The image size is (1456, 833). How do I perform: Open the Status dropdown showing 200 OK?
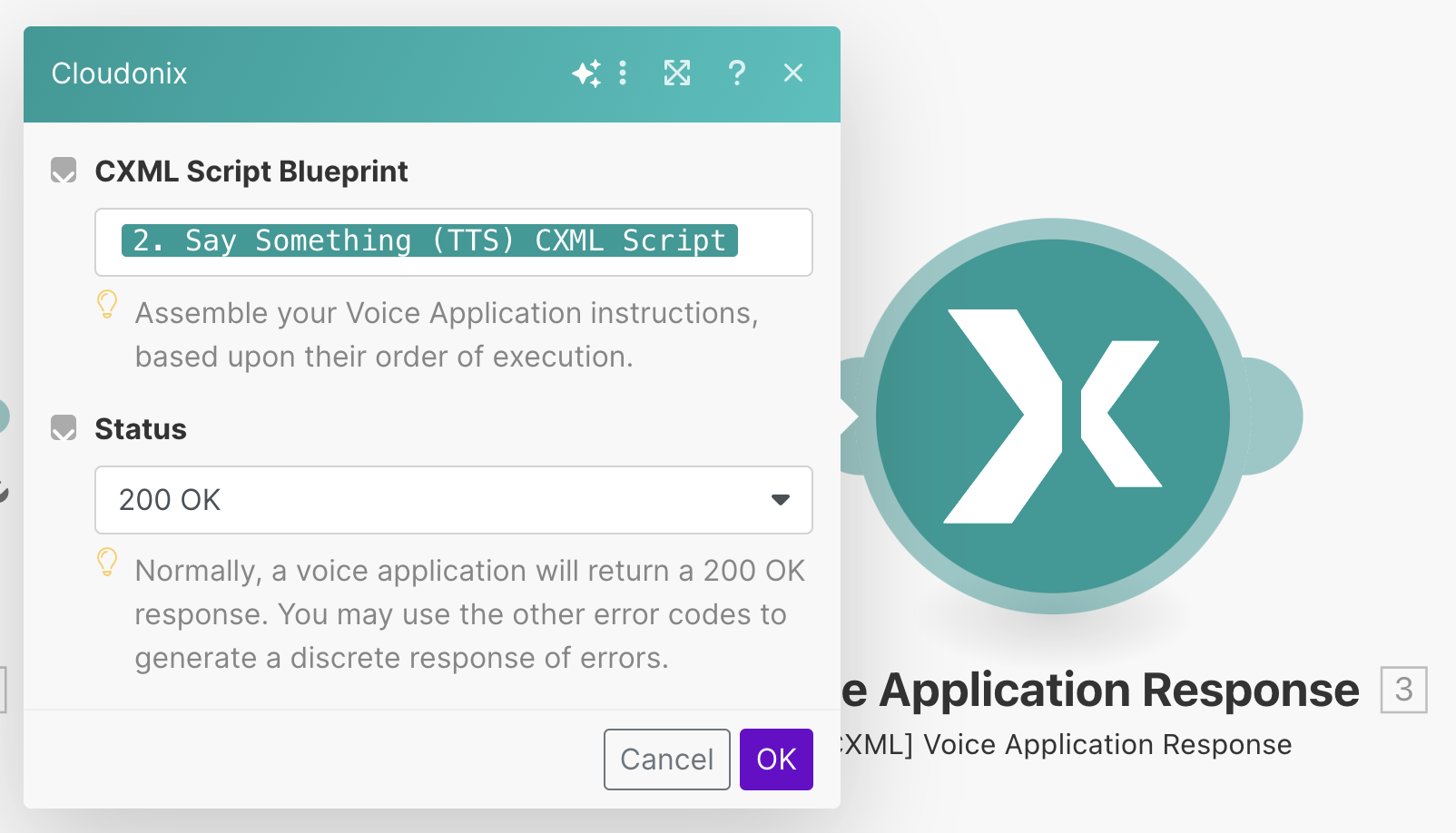click(436, 500)
